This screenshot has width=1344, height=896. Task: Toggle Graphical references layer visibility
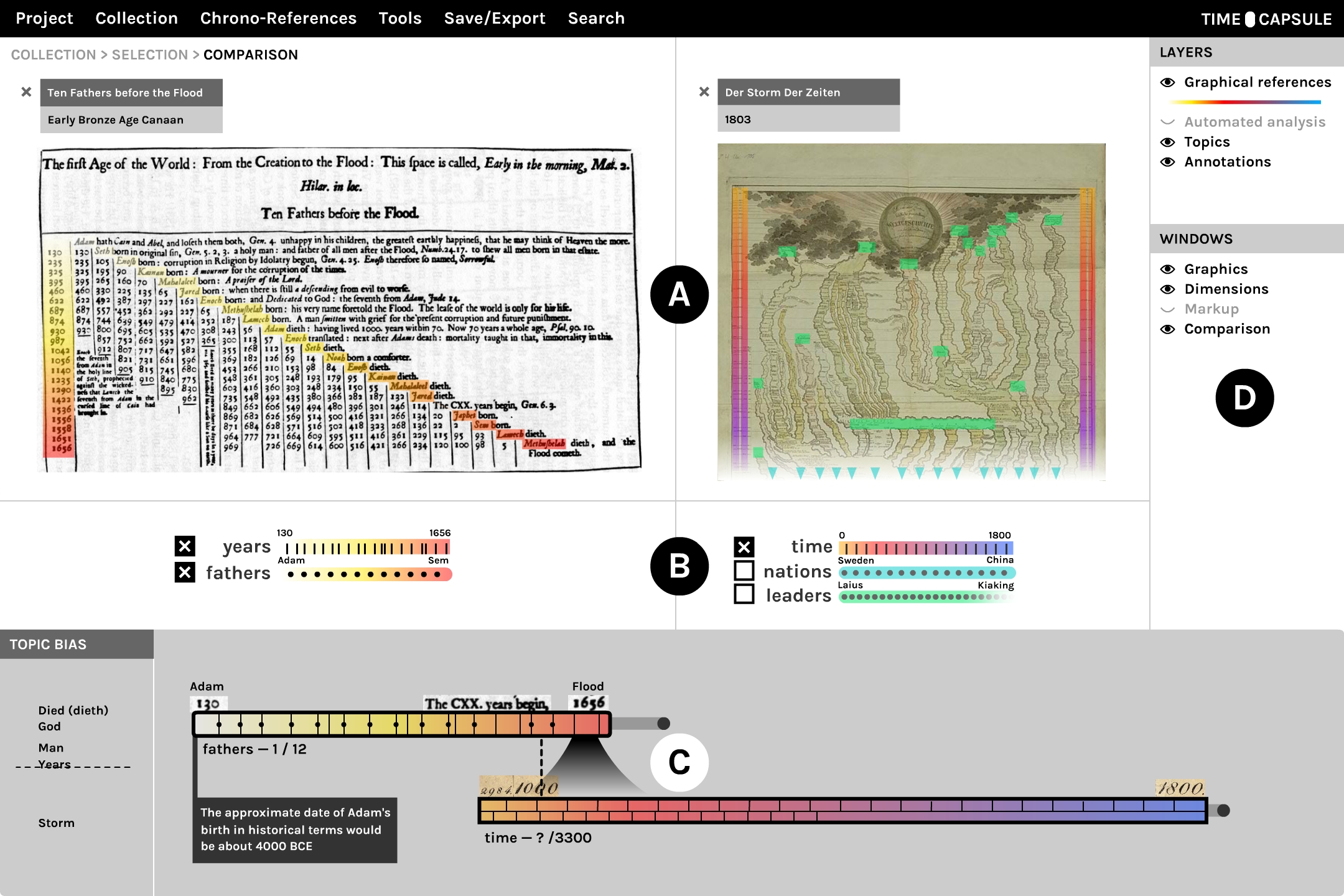[x=1168, y=82]
